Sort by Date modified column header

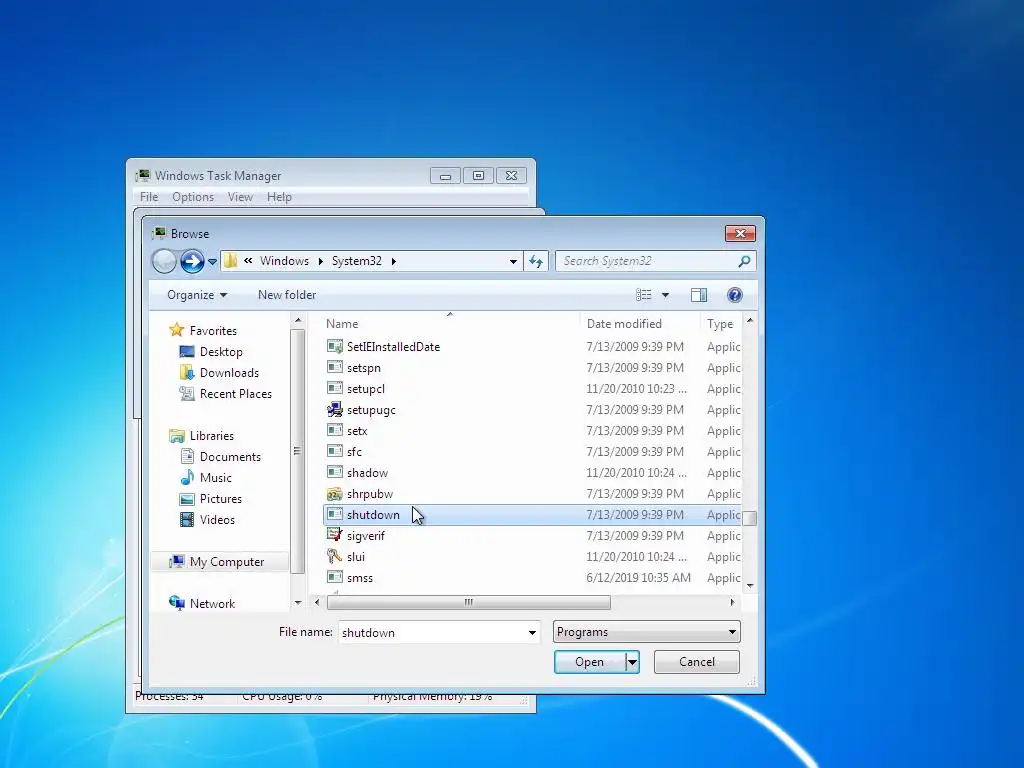(639, 324)
